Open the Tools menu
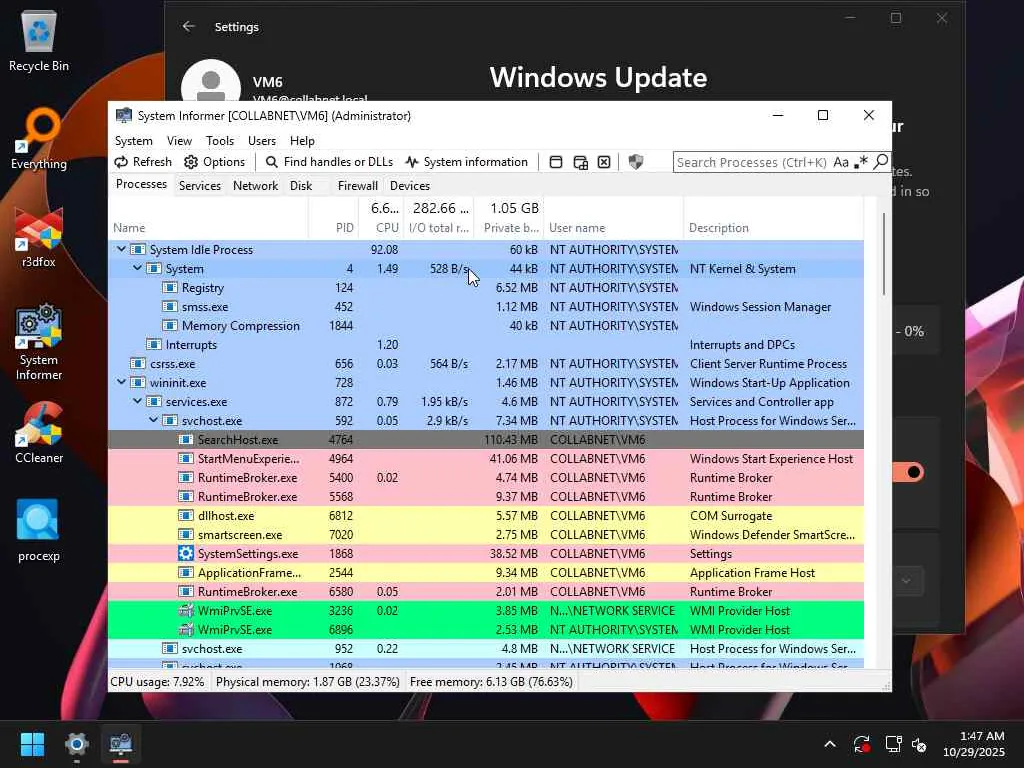 pos(219,140)
